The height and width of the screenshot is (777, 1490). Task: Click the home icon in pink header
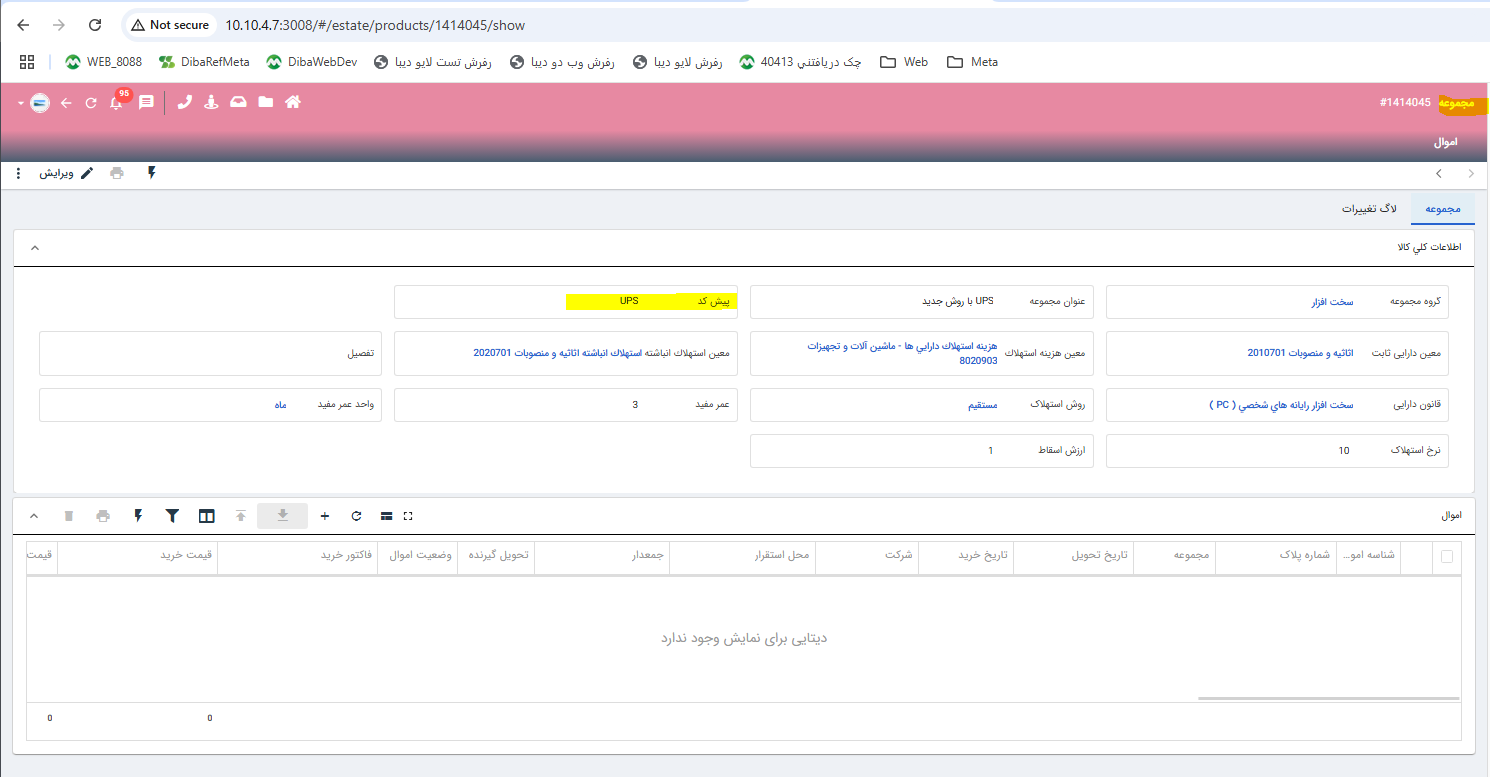(293, 102)
